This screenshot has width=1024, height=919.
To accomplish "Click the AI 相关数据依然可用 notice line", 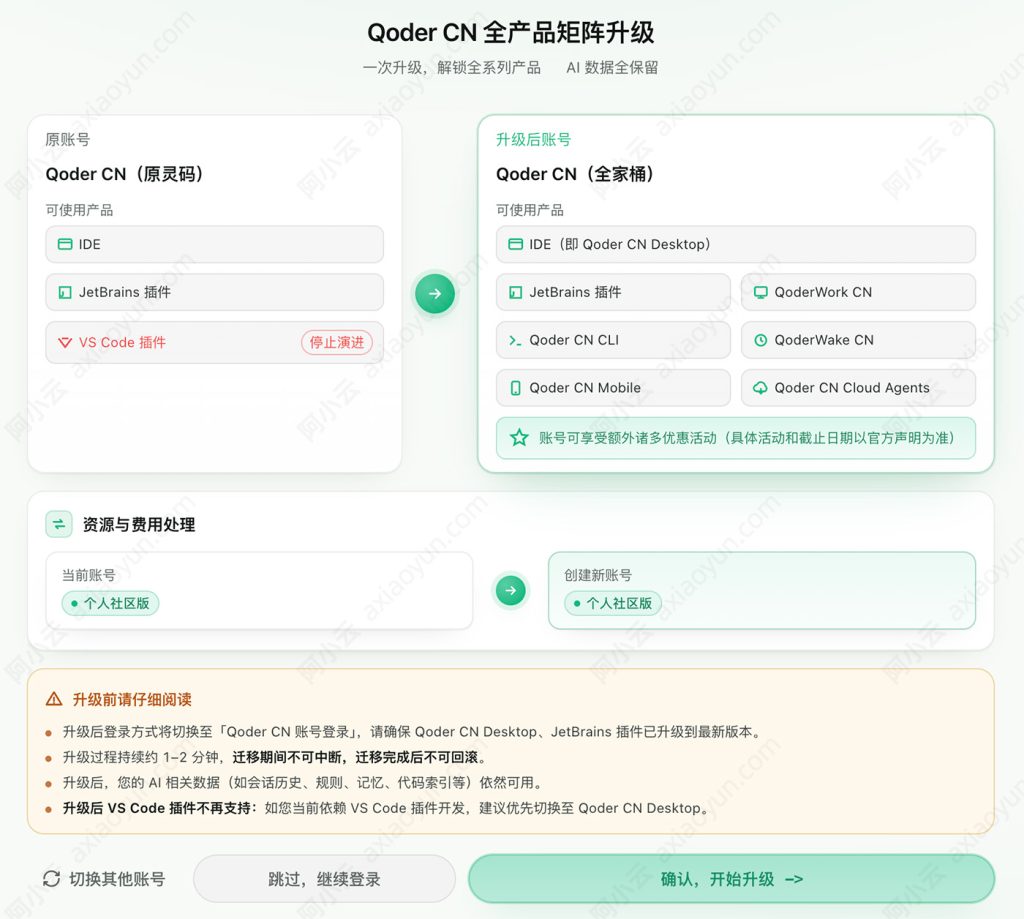I will [304, 782].
